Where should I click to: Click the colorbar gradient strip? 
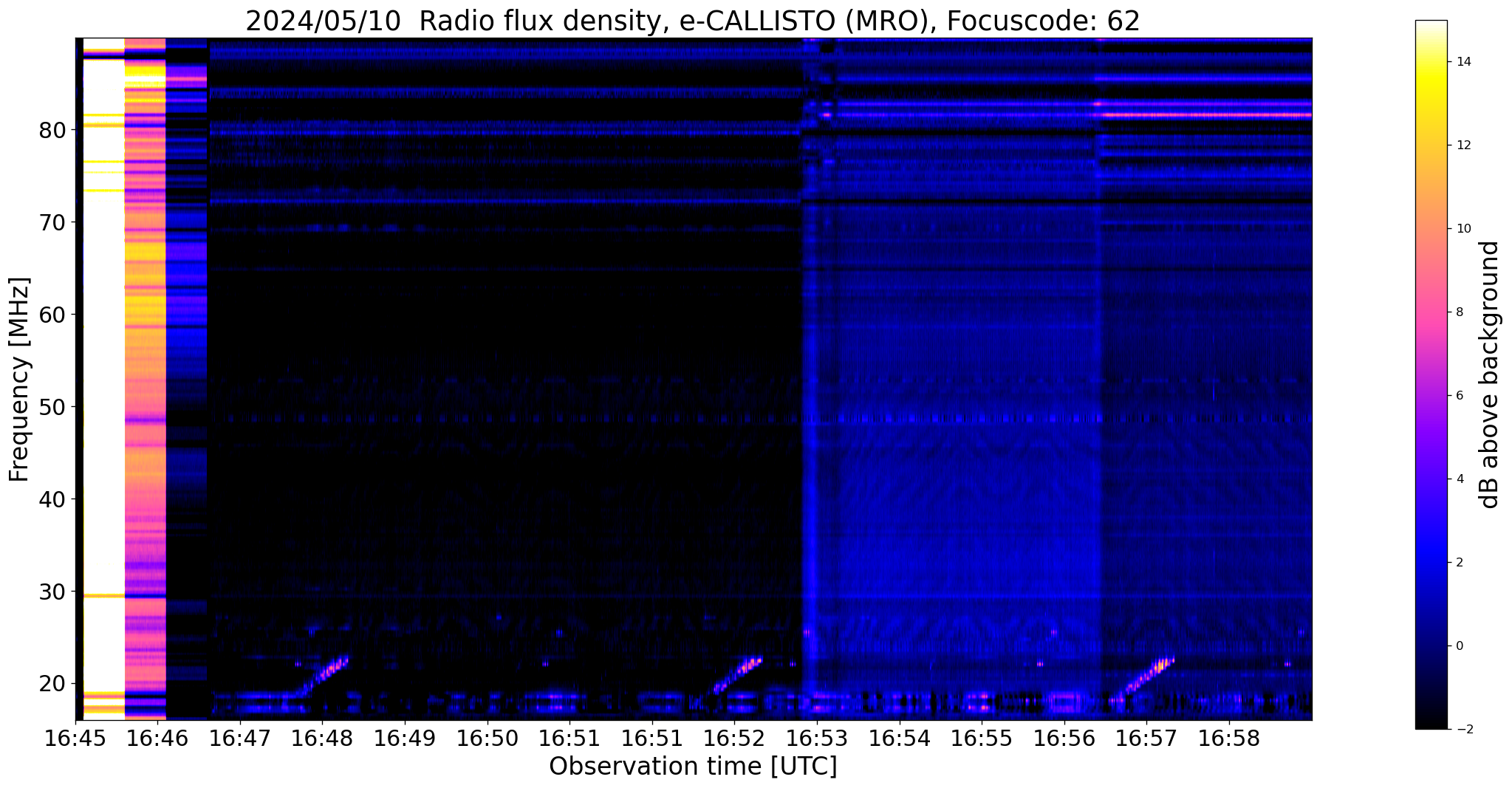click(x=1431, y=374)
